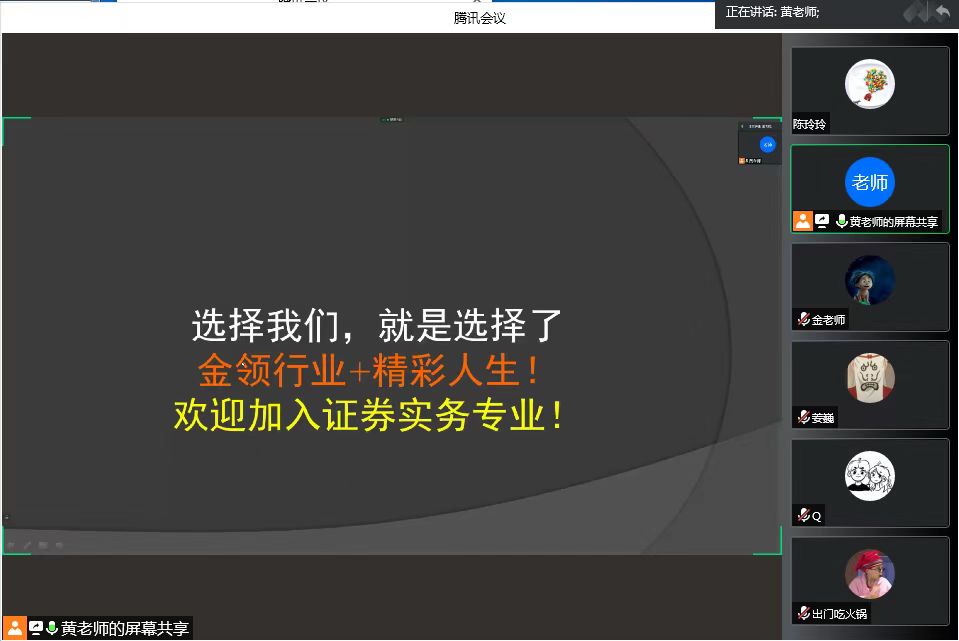The width and height of the screenshot is (959, 641).
Task: Click the muted microphone icon next to Q
Action: coord(803,516)
